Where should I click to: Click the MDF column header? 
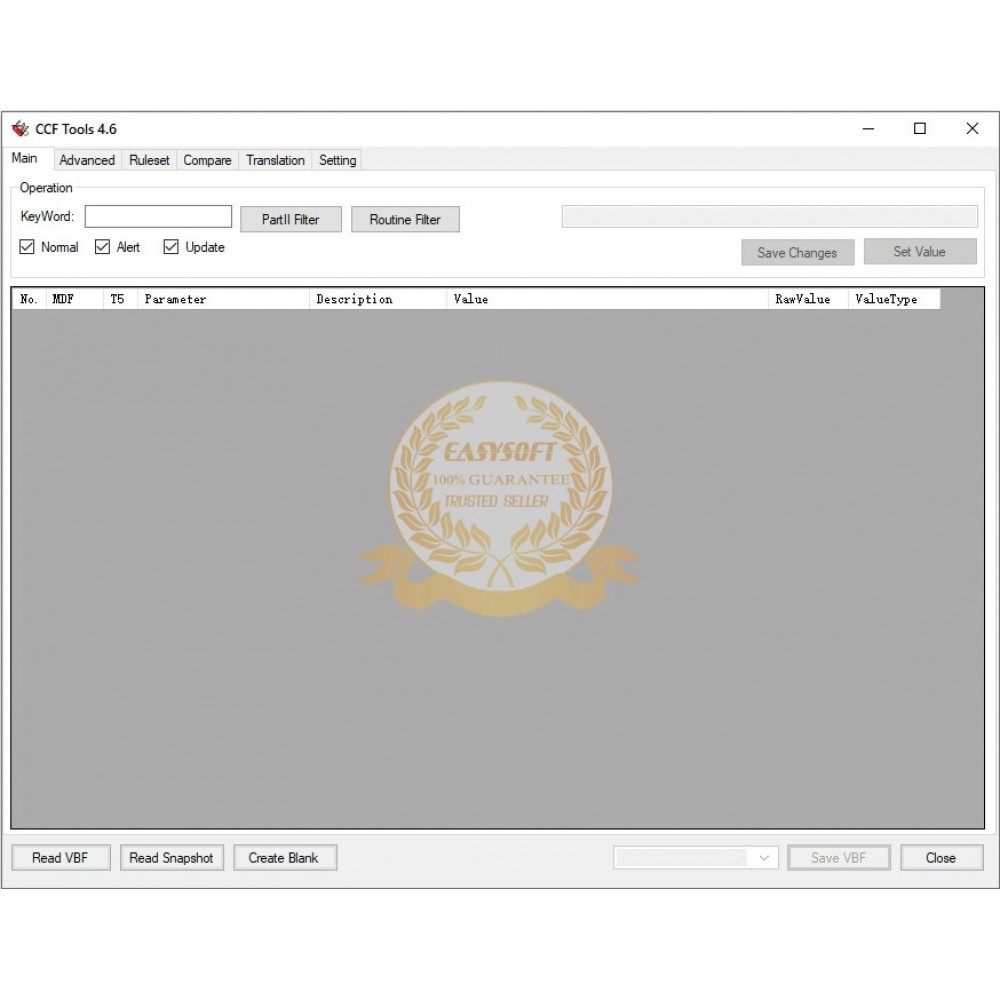point(74,299)
